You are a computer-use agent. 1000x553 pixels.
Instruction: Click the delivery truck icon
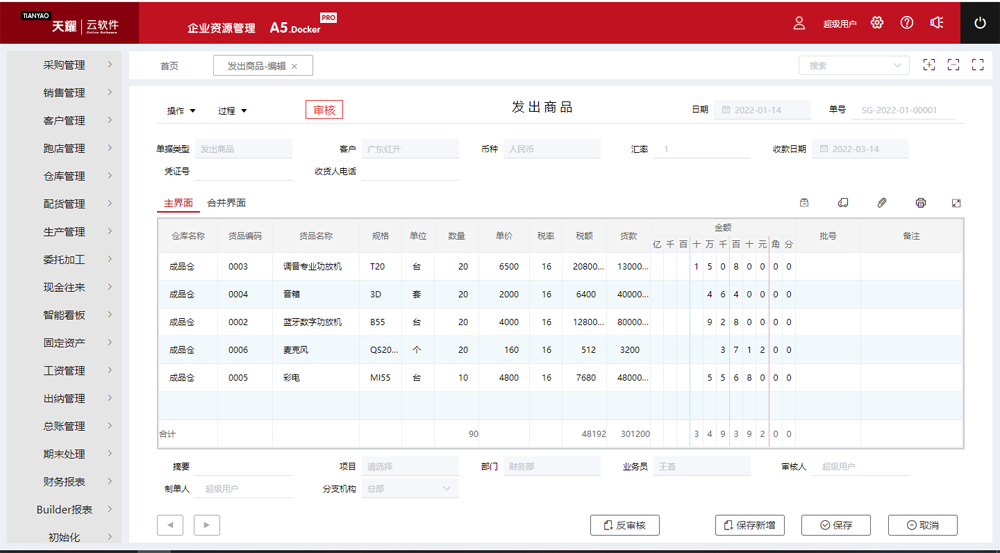pos(843,203)
